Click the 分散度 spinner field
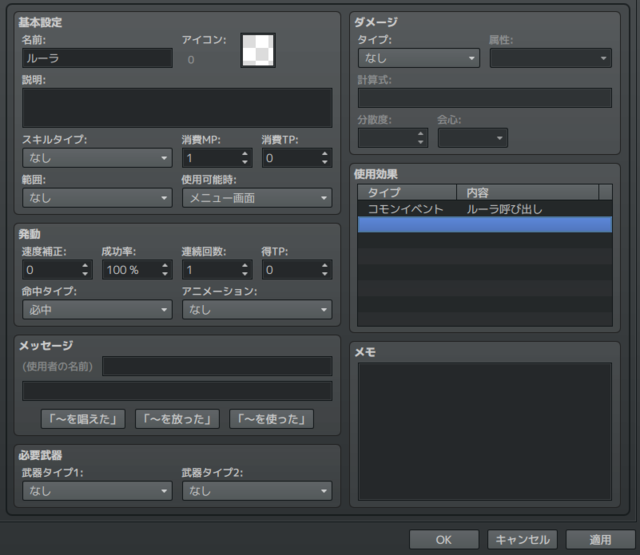Viewport: 640px width, 555px height. pyautogui.click(x=393, y=138)
